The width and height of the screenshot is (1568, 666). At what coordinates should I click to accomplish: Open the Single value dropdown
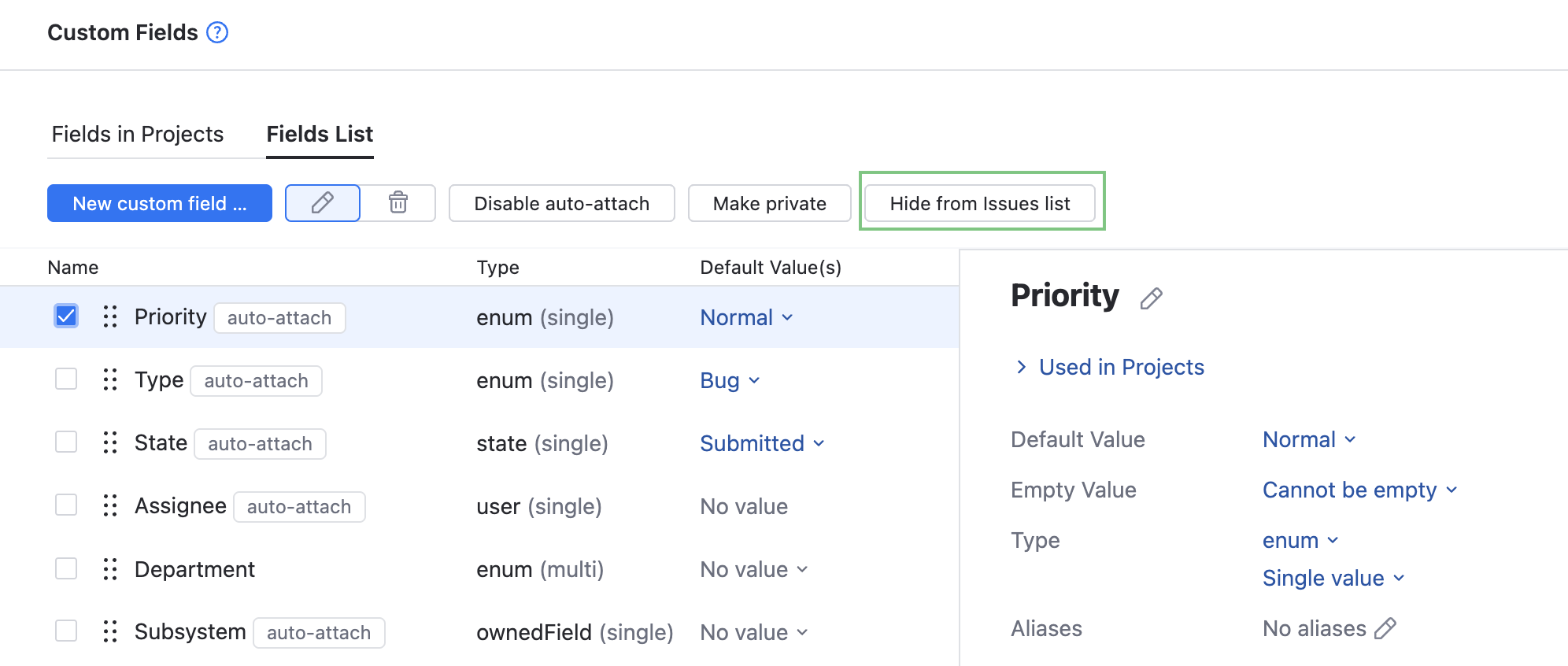point(1333,579)
